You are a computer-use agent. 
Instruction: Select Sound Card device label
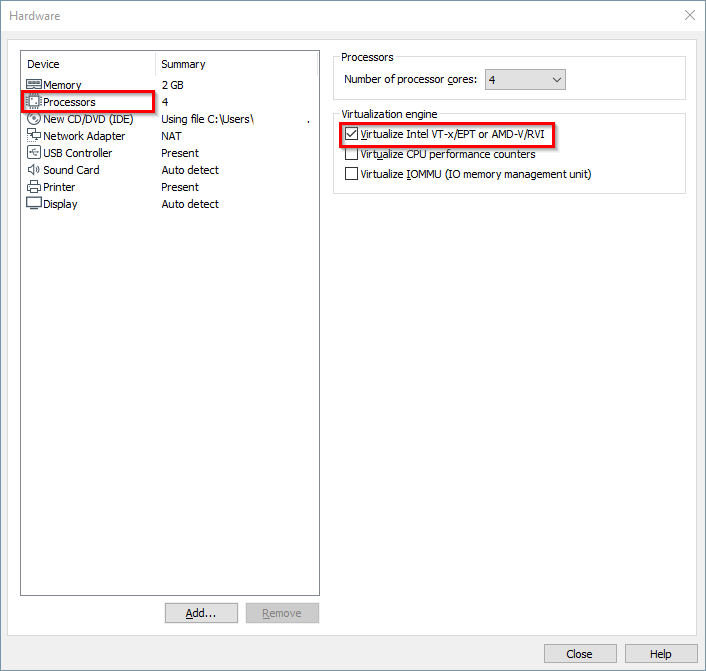pos(71,170)
